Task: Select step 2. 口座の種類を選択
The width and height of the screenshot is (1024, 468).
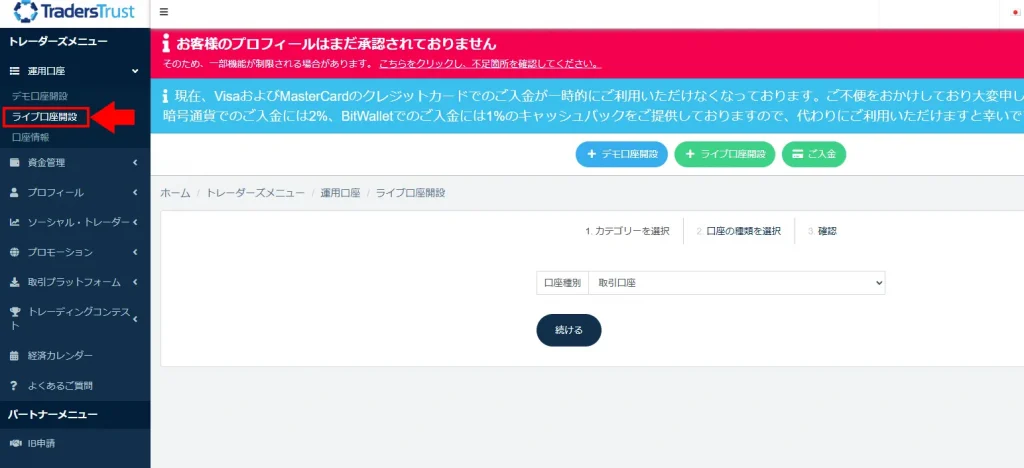Action: click(x=739, y=231)
